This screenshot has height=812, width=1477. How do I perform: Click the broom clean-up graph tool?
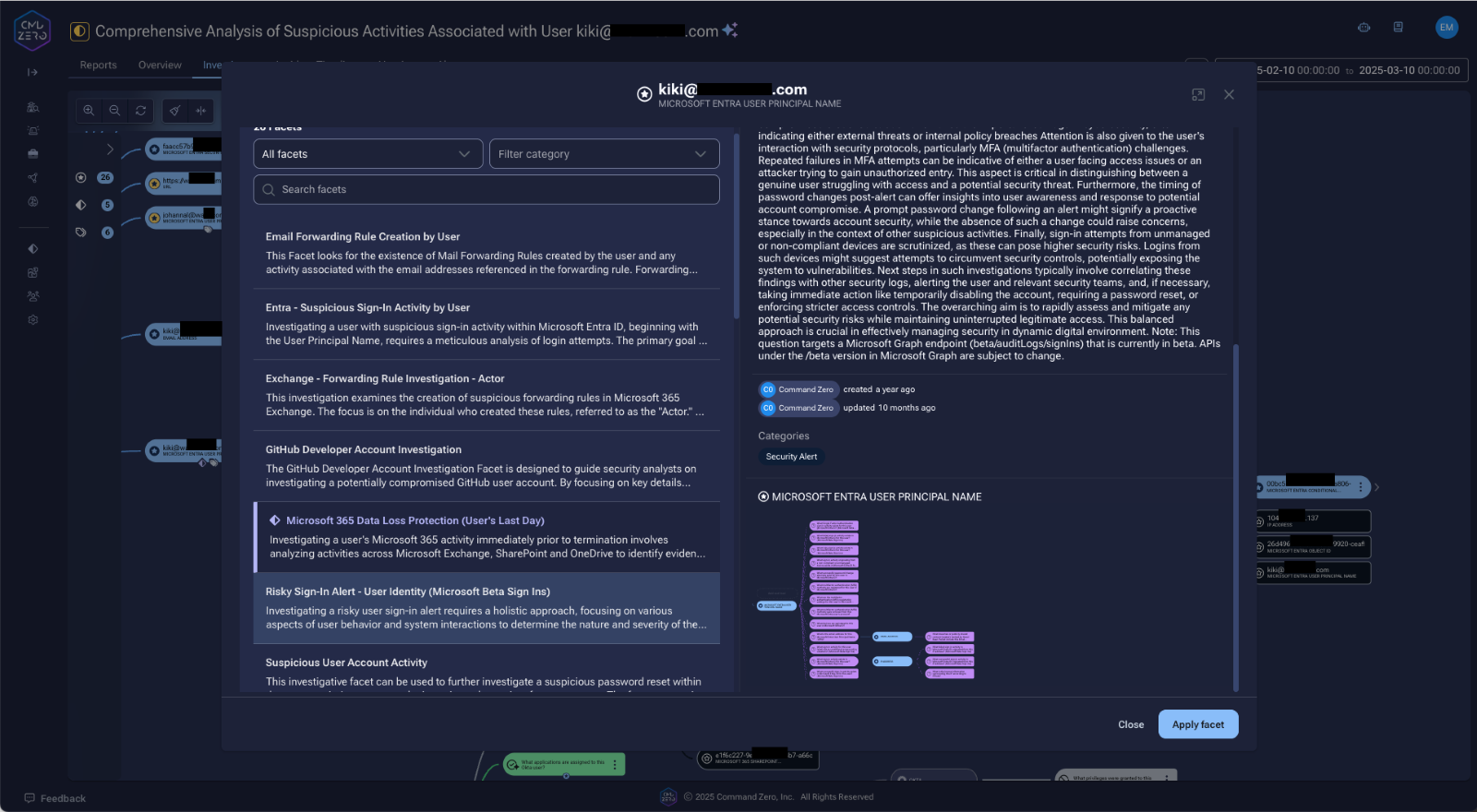[174, 111]
